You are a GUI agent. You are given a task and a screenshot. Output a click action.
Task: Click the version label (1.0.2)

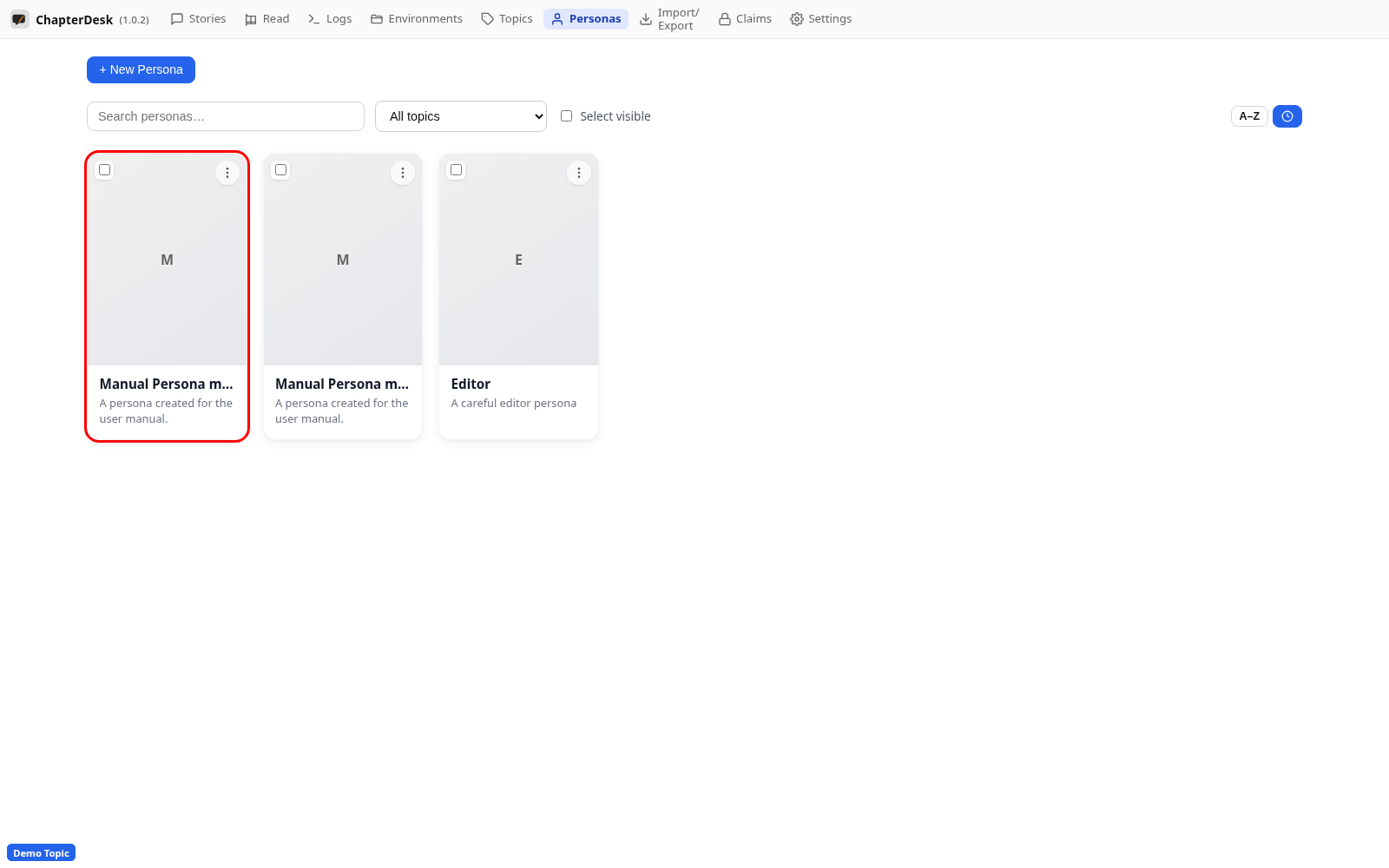coord(135,20)
